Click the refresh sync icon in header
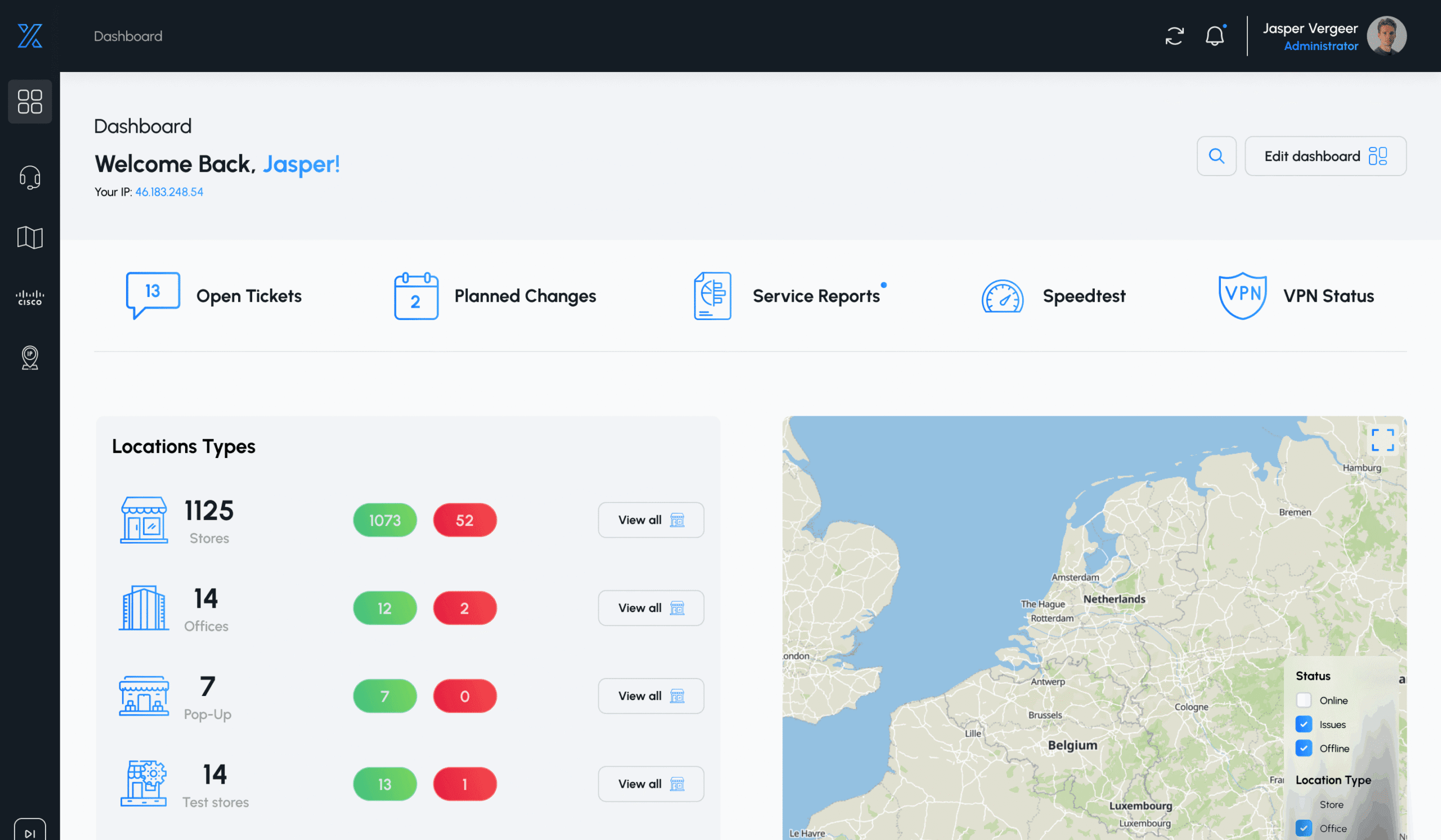The height and width of the screenshot is (840, 1441). (1174, 36)
